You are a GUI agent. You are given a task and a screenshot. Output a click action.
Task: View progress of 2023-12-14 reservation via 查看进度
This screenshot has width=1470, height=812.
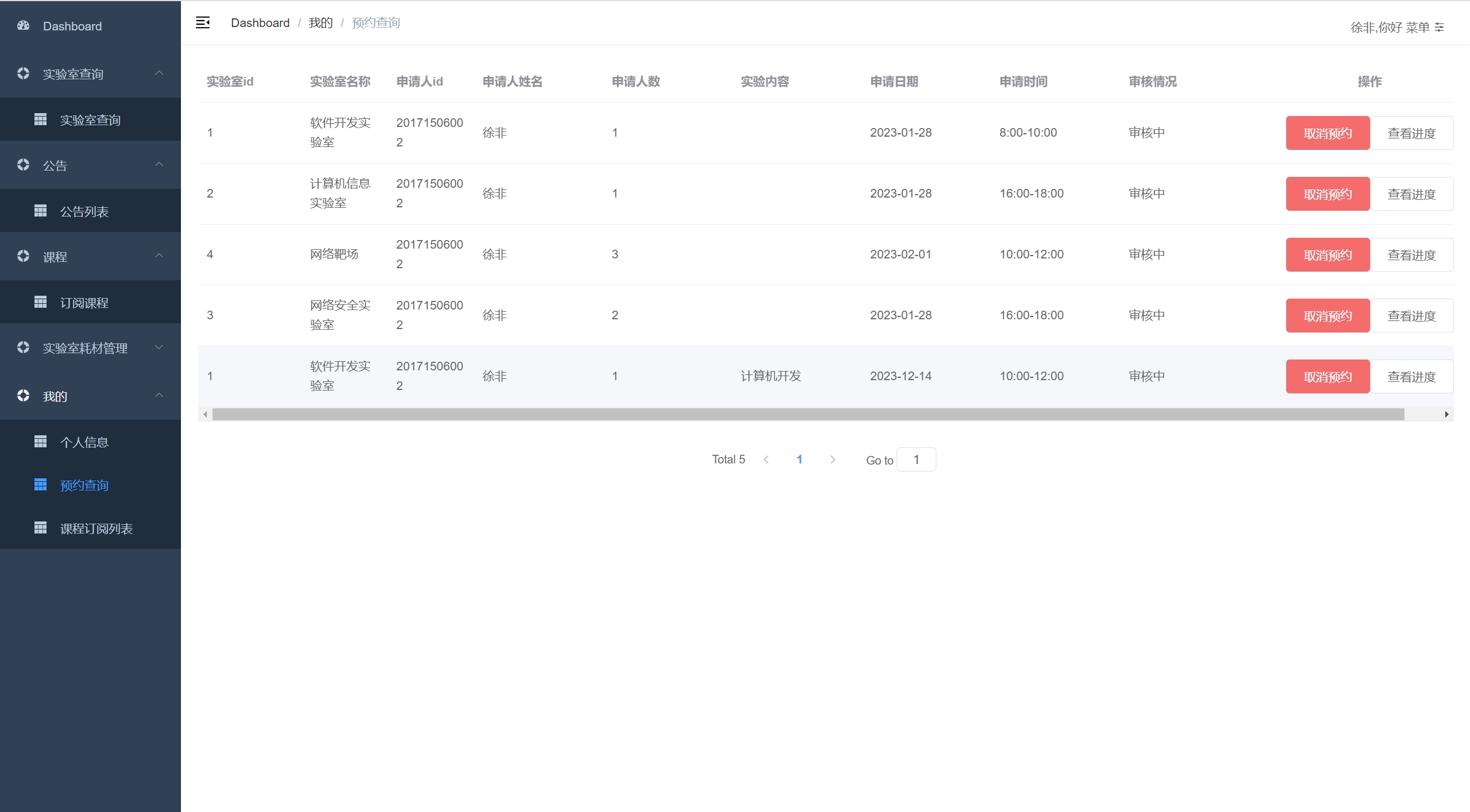pyautogui.click(x=1411, y=376)
